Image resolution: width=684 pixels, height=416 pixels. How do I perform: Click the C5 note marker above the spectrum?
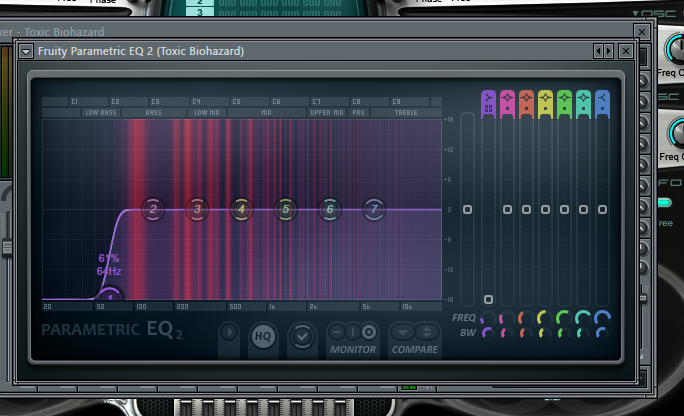pos(236,102)
